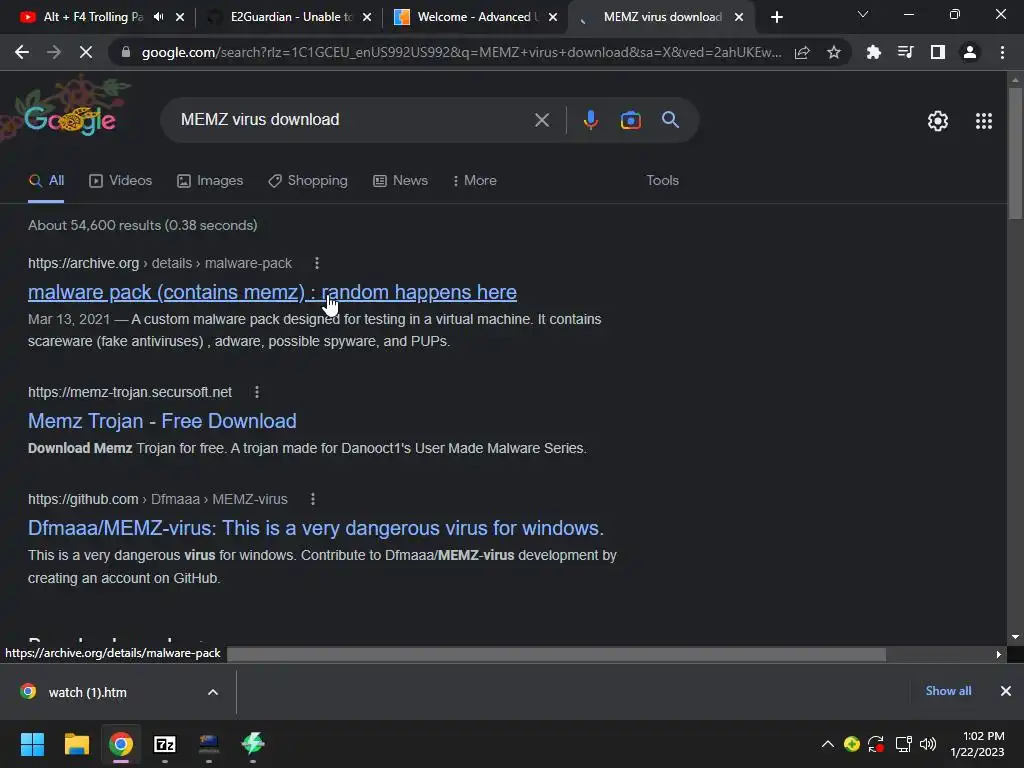Open the malware pack (contains memz) link

click(x=272, y=293)
